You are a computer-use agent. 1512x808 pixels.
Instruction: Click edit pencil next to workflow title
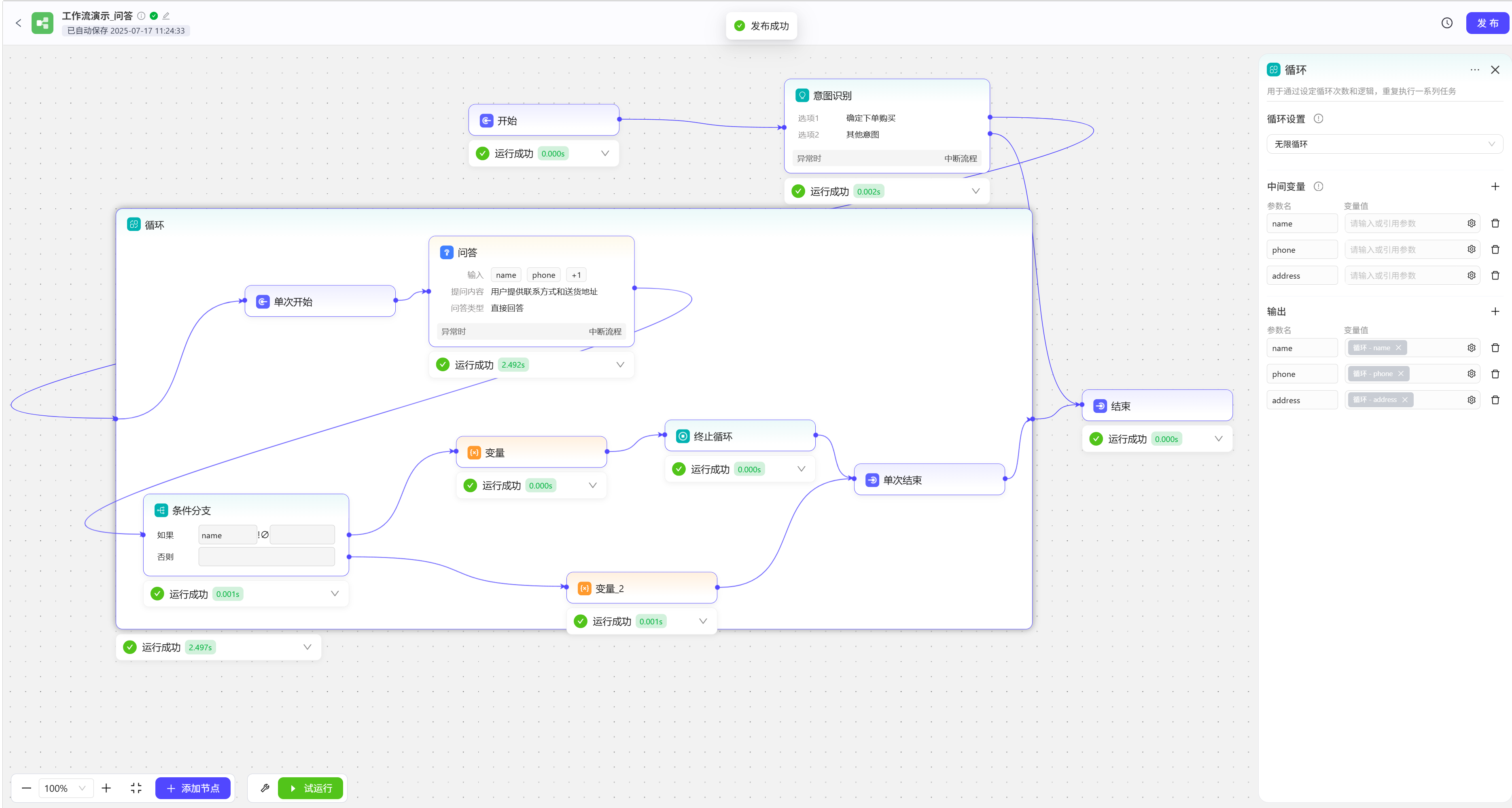pos(166,16)
